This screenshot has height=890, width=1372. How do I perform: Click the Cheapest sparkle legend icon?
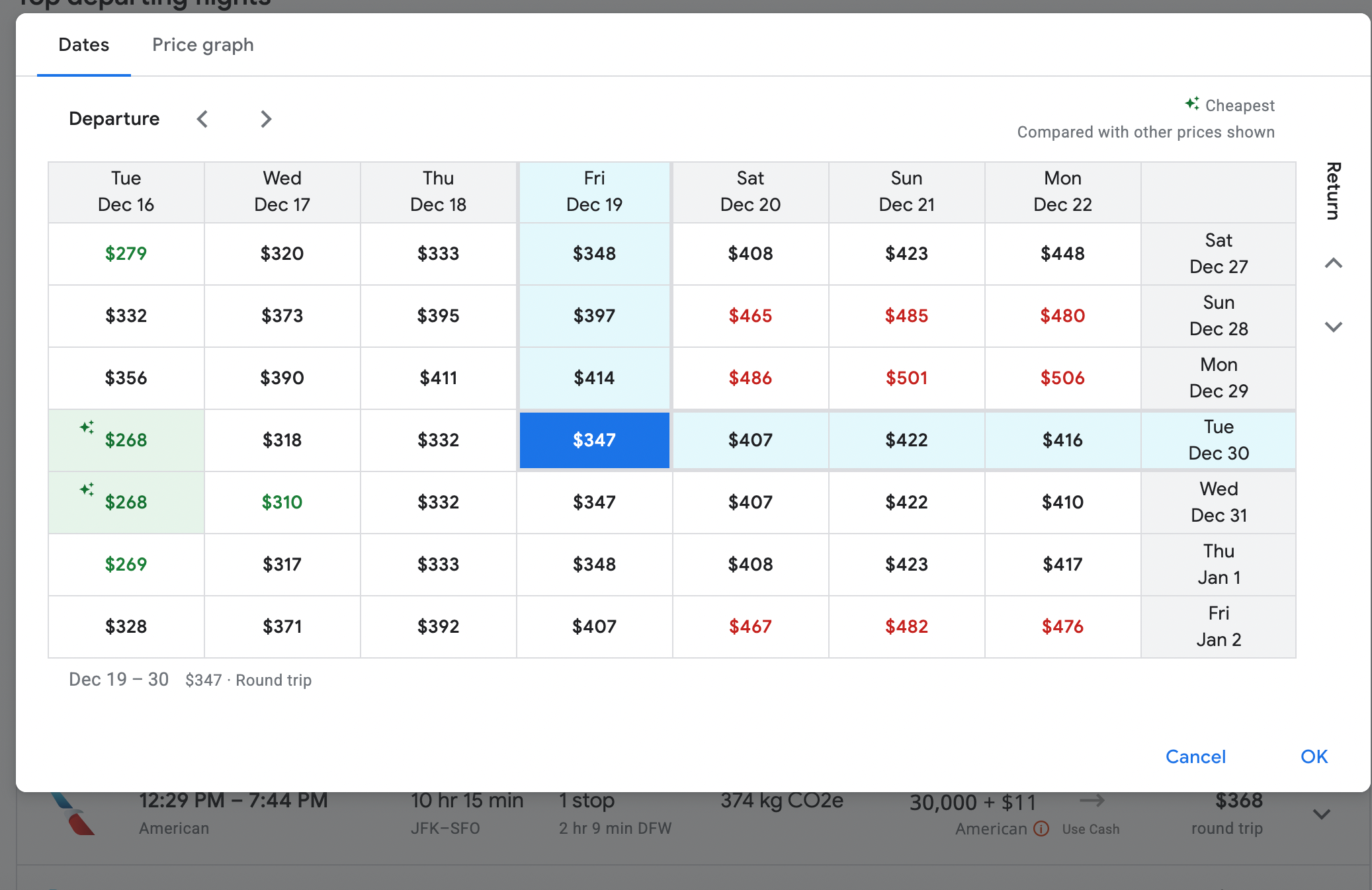[1192, 104]
